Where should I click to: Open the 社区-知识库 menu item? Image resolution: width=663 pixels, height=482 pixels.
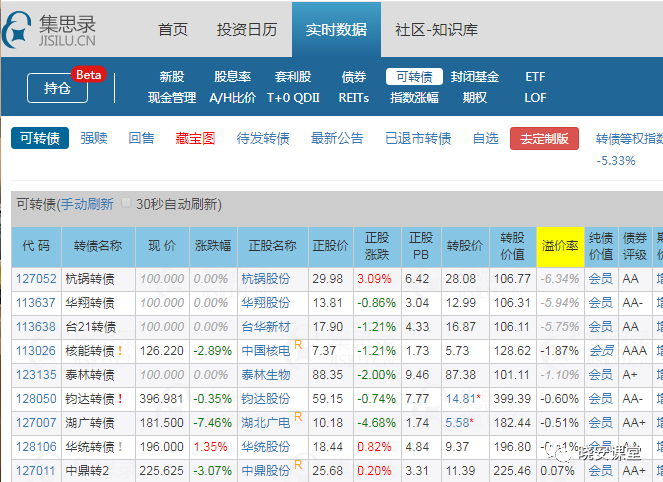point(436,30)
